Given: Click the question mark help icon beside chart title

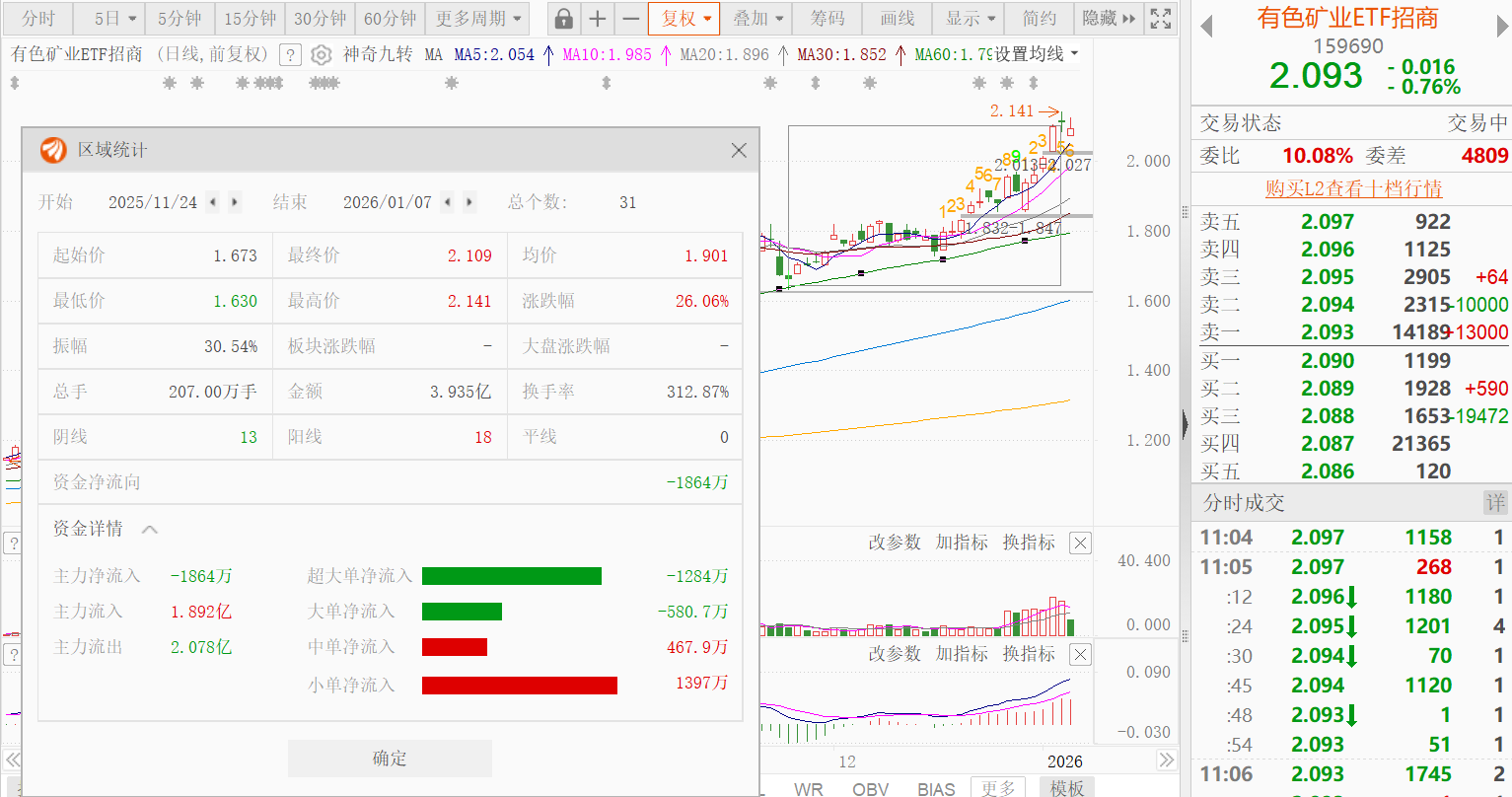Looking at the screenshot, I should tap(290, 55).
